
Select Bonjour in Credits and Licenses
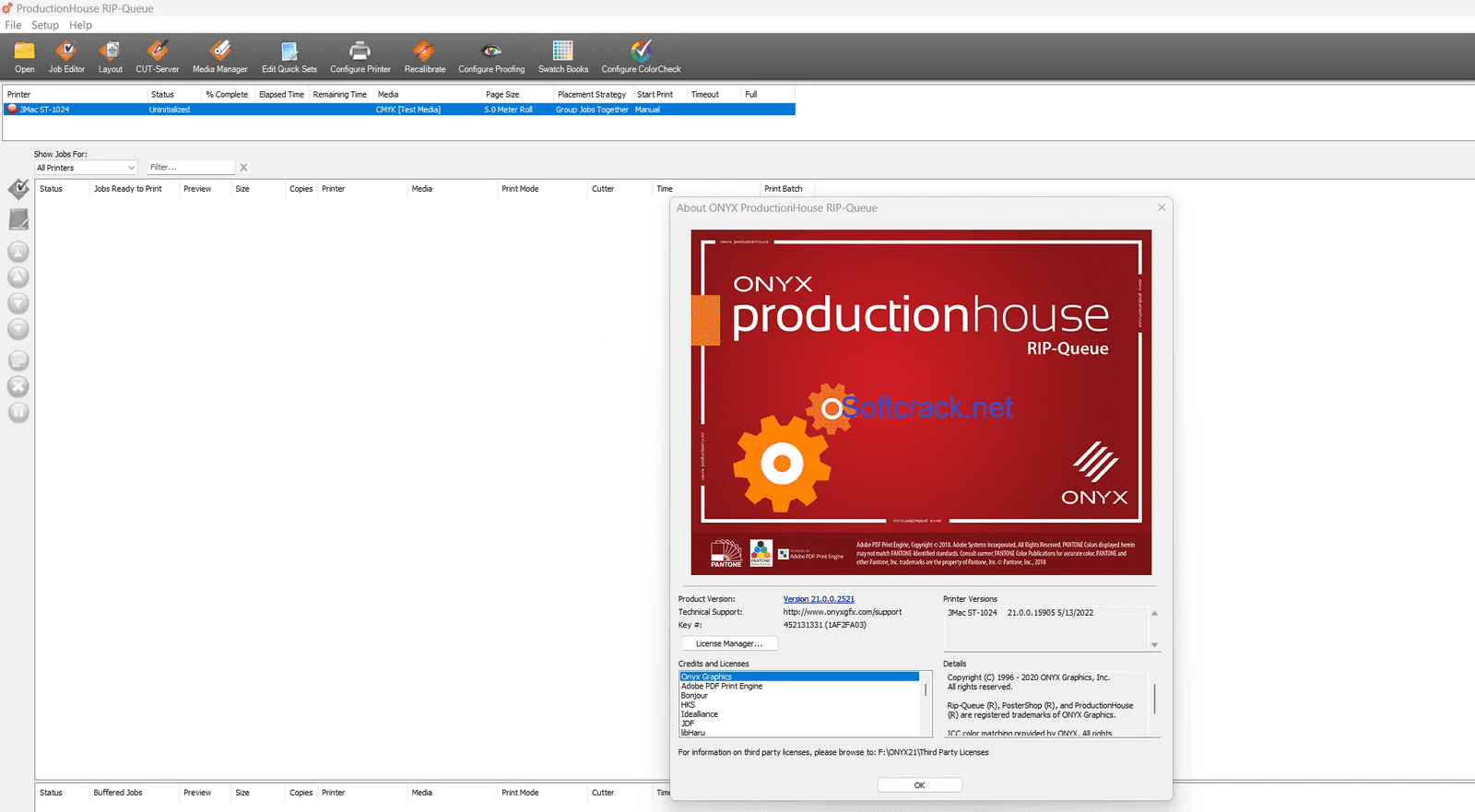point(694,696)
